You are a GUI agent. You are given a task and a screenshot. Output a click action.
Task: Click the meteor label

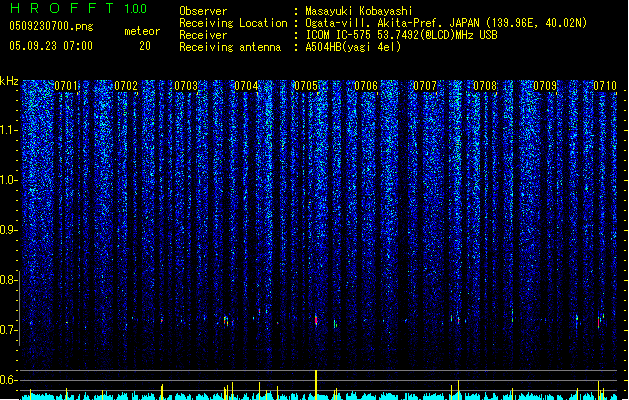coord(142,31)
